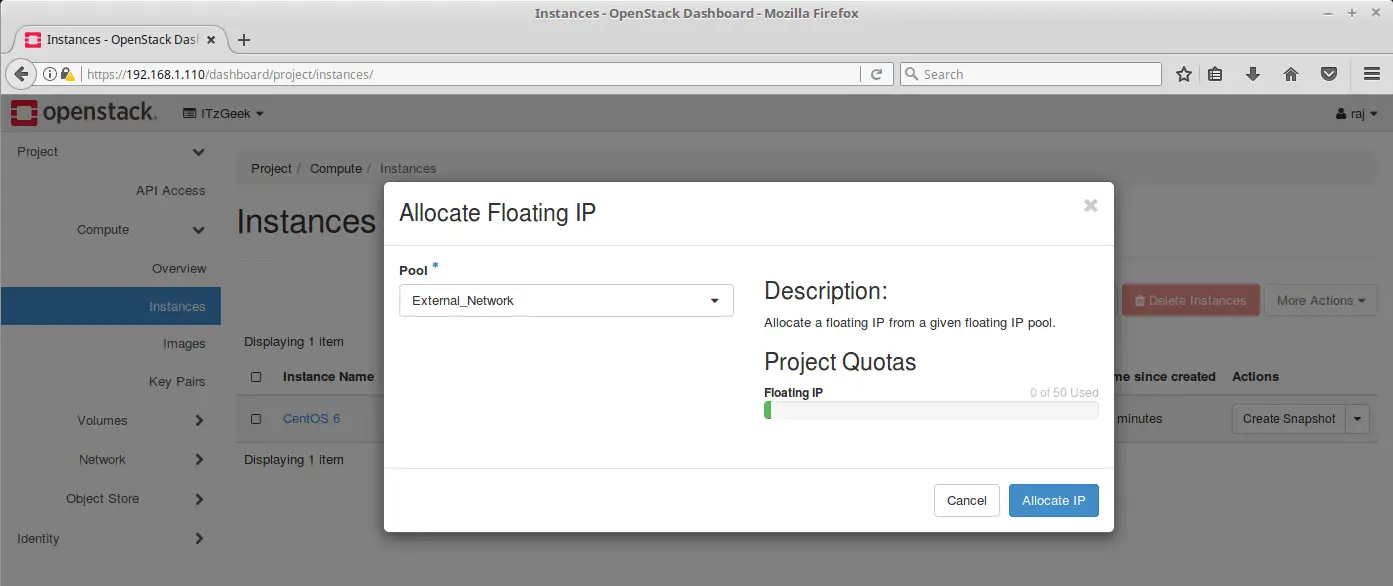This screenshot has width=1393, height=586.
Task: Open new tab with plus icon
Action: point(244,40)
